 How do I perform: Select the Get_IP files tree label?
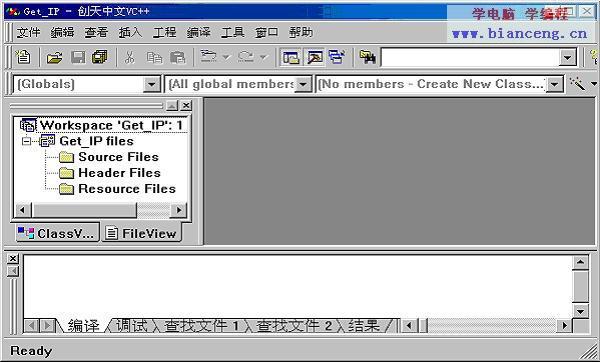click(97, 141)
